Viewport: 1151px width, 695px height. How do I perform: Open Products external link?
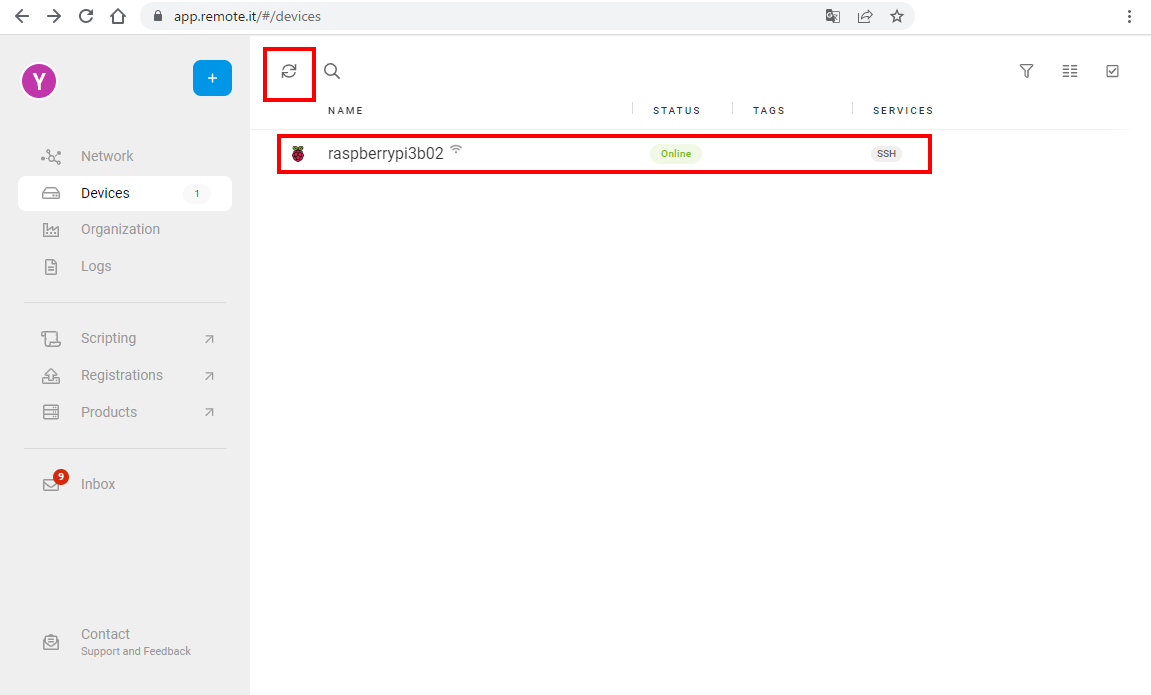[109, 412]
